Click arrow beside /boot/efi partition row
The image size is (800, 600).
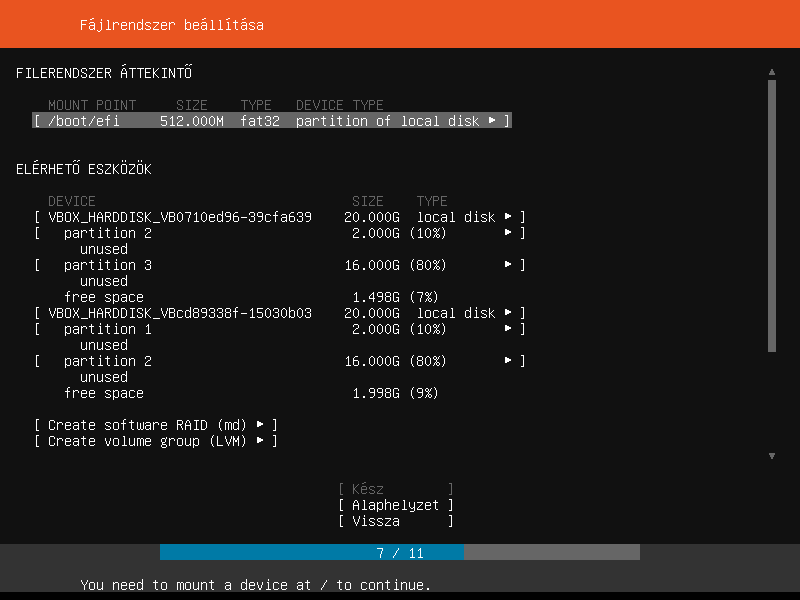[x=492, y=121]
